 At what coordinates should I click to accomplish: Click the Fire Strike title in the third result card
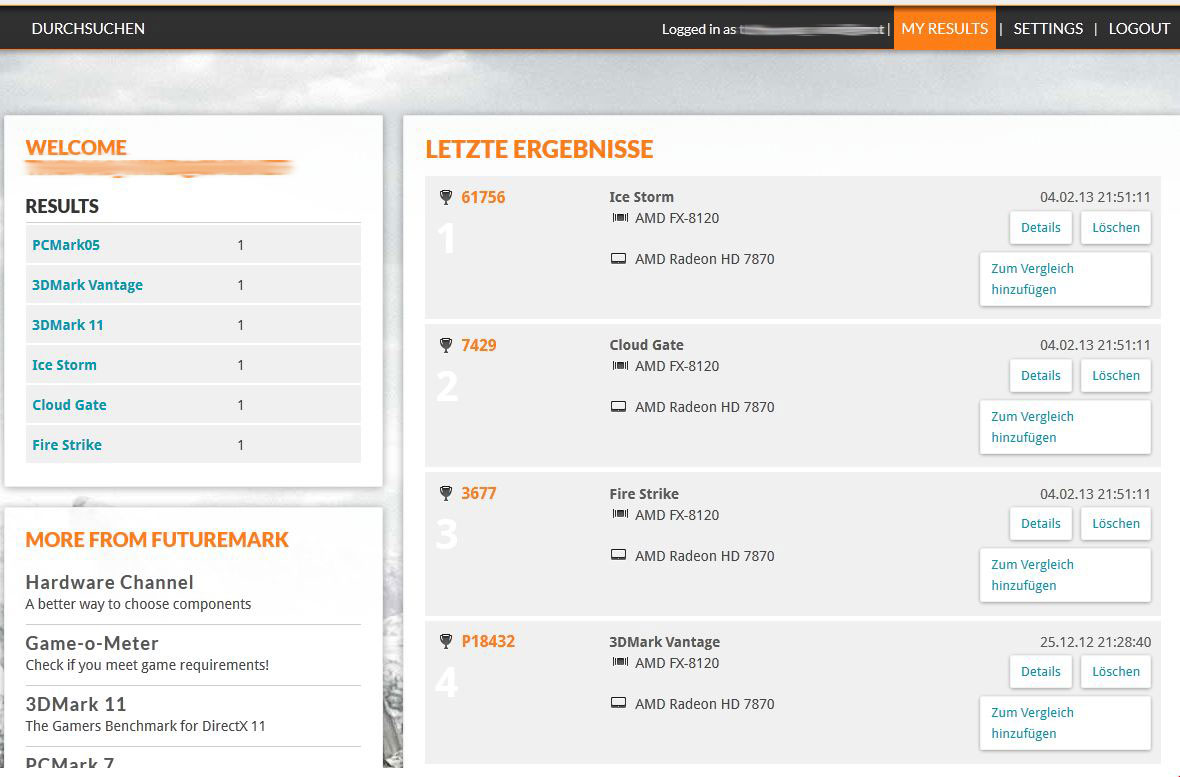pos(644,494)
